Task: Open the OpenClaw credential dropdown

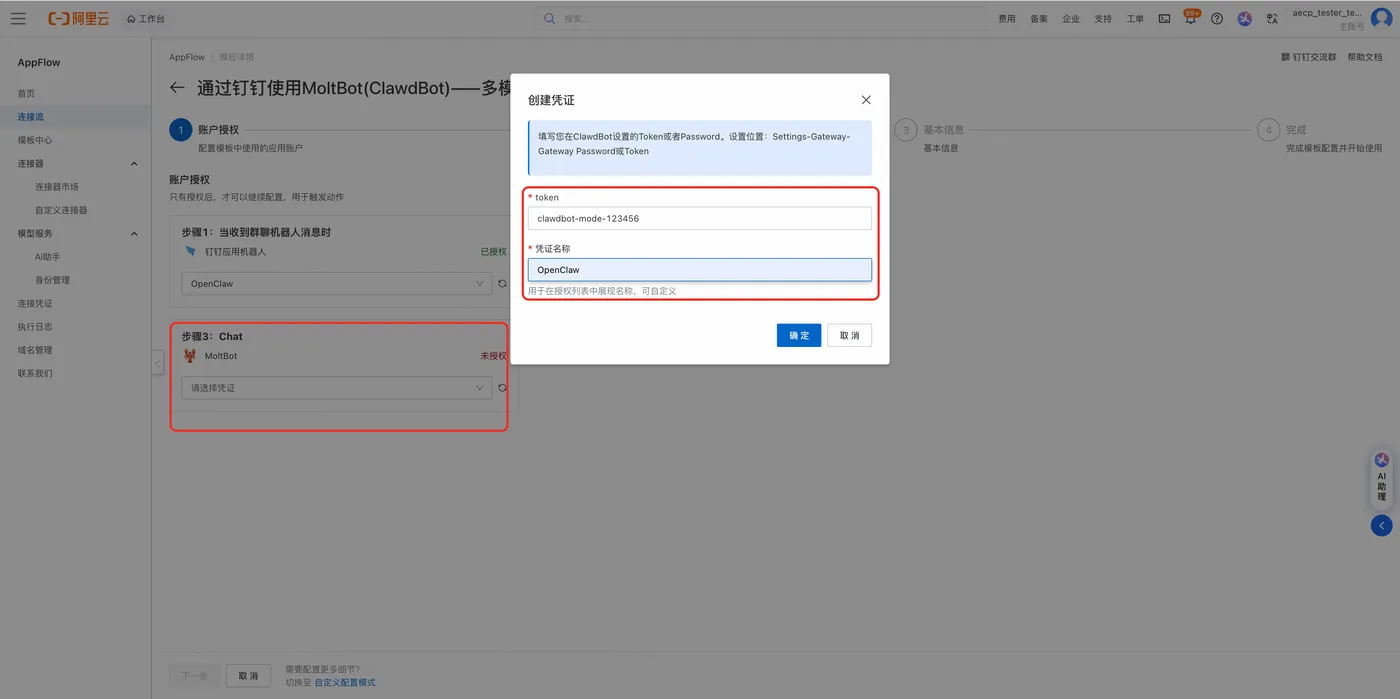Action: click(x=336, y=284)
